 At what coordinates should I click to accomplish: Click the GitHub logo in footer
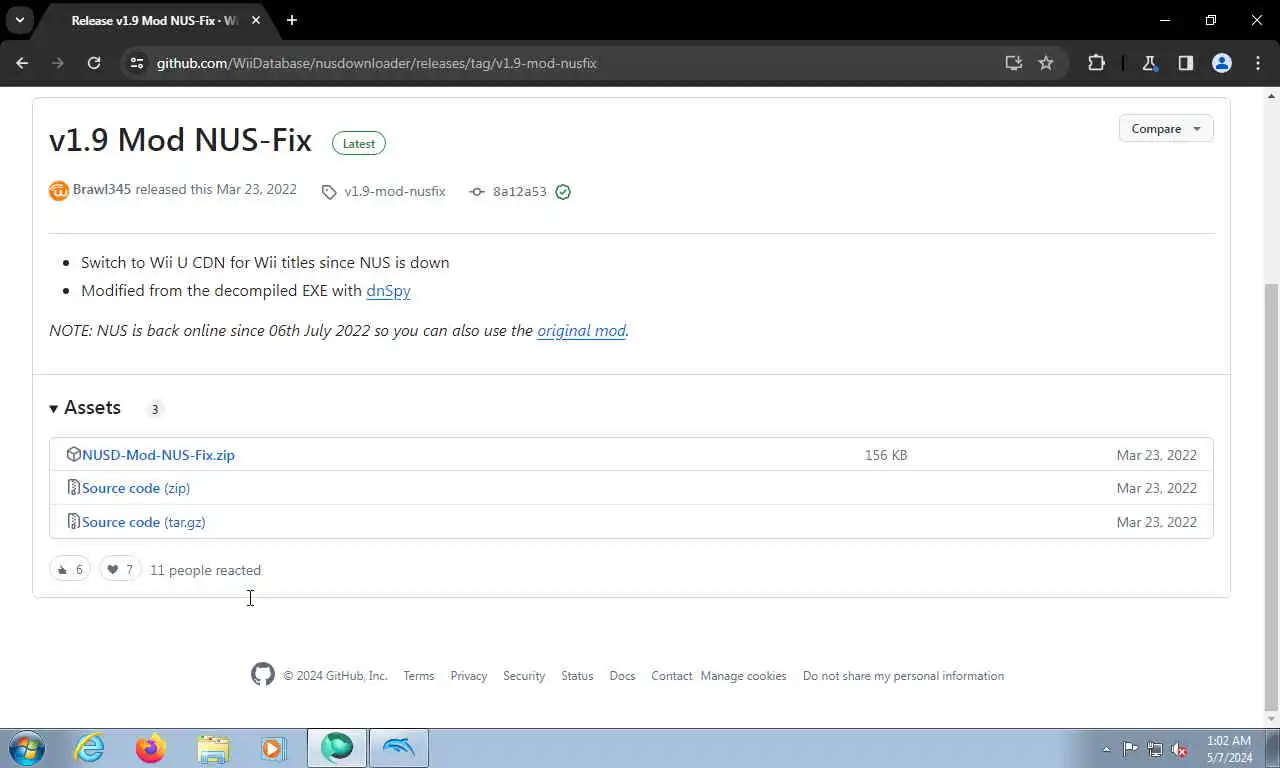pyautogui.click(x=263, y=675)
